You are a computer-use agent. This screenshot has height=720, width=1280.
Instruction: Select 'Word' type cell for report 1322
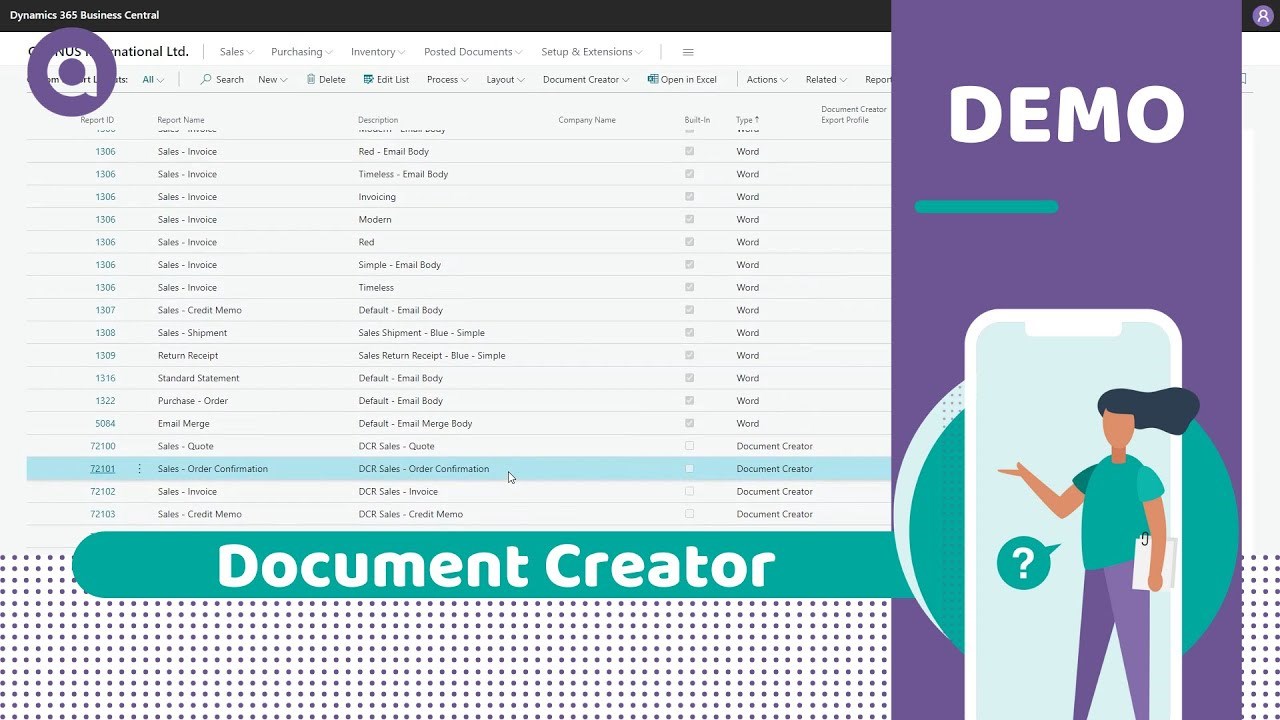(748, 401)
